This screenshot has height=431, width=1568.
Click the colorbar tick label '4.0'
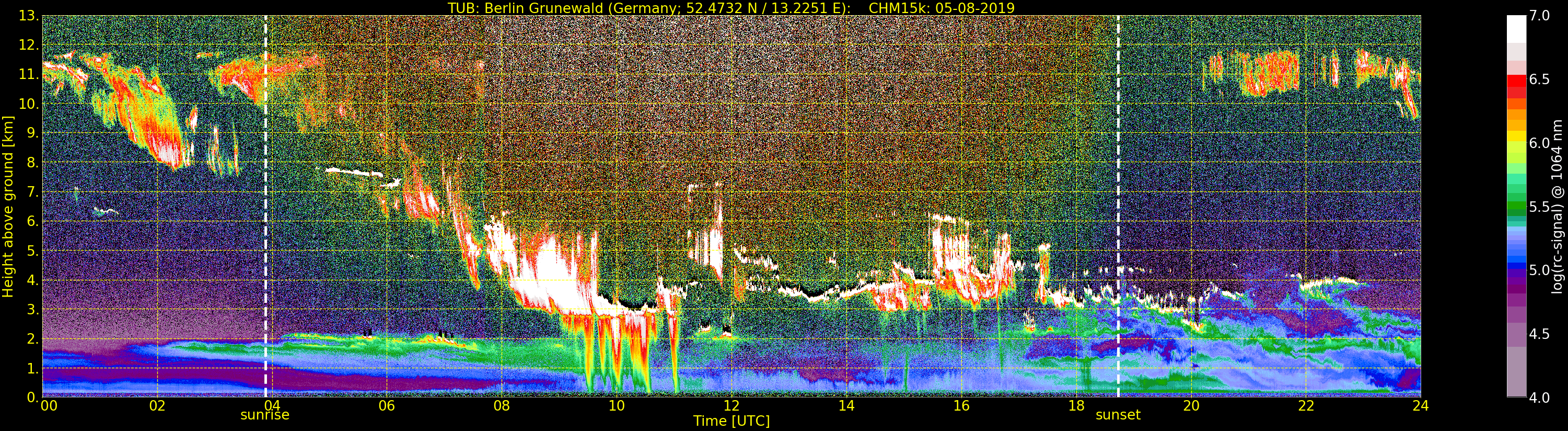(1539, 398)
